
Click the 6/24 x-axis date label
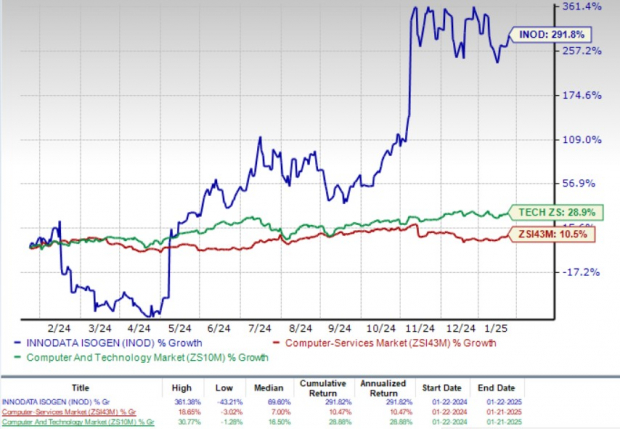219,329
